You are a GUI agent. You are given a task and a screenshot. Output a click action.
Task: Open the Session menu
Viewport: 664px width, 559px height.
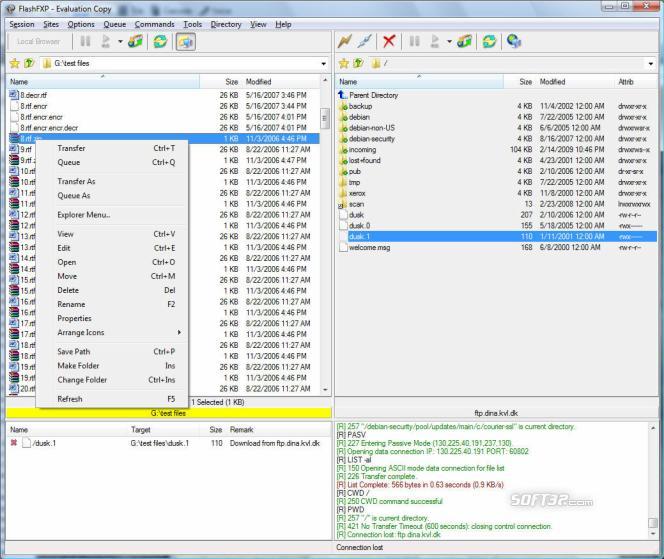coord(22,25)
